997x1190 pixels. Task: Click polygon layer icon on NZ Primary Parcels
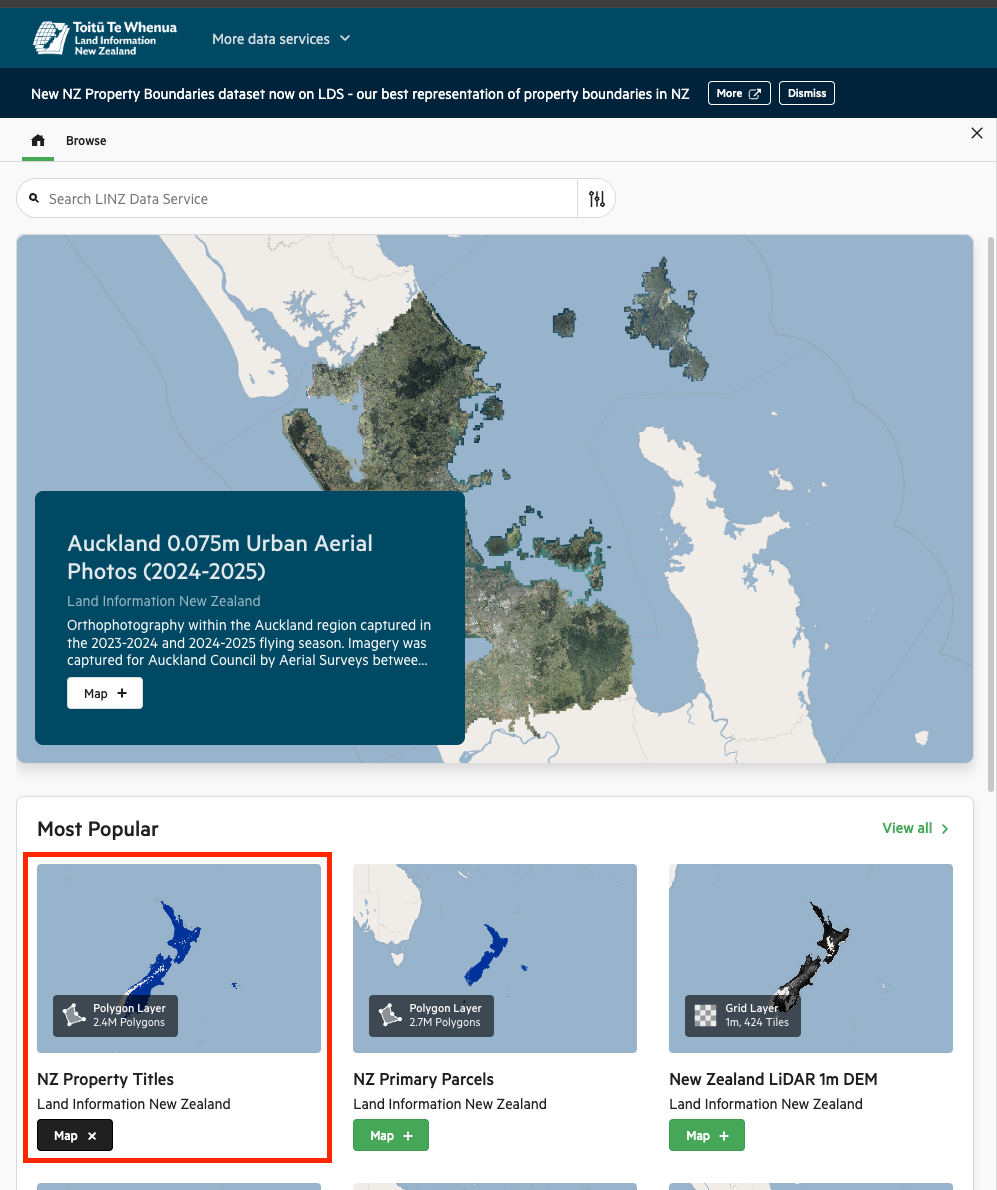389,1015
